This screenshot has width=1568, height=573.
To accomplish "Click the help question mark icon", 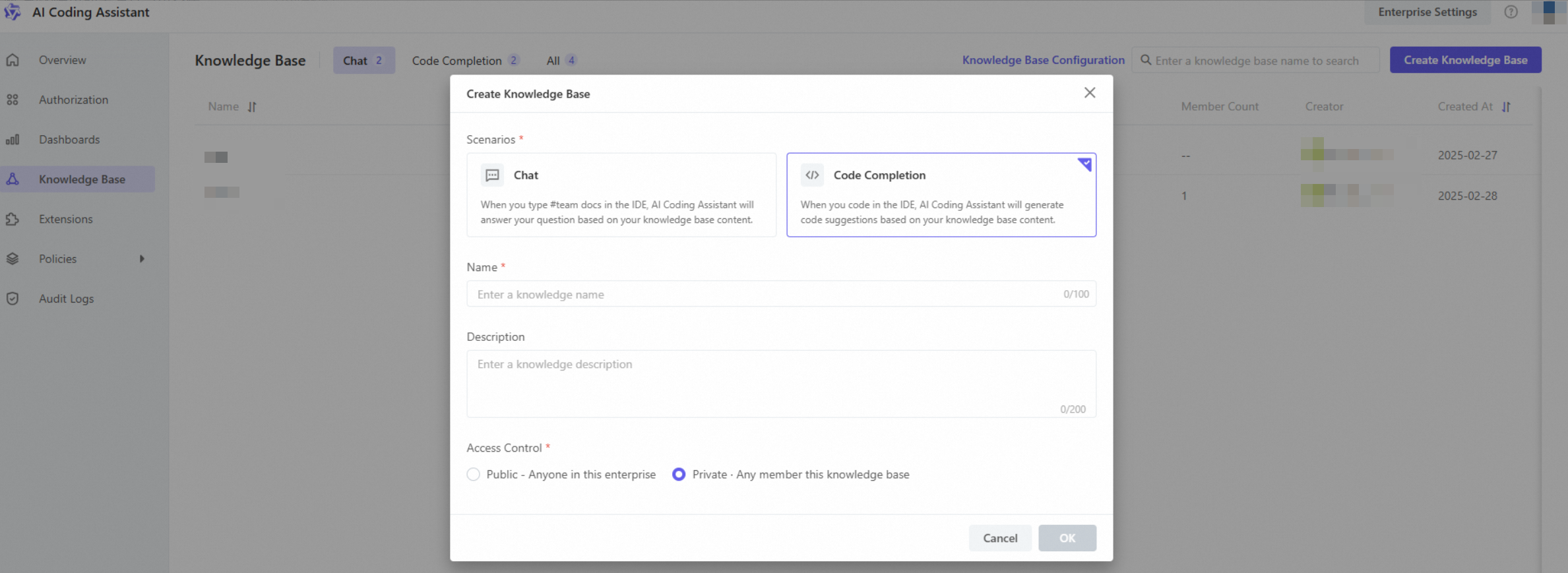I will pos(1511,12).
